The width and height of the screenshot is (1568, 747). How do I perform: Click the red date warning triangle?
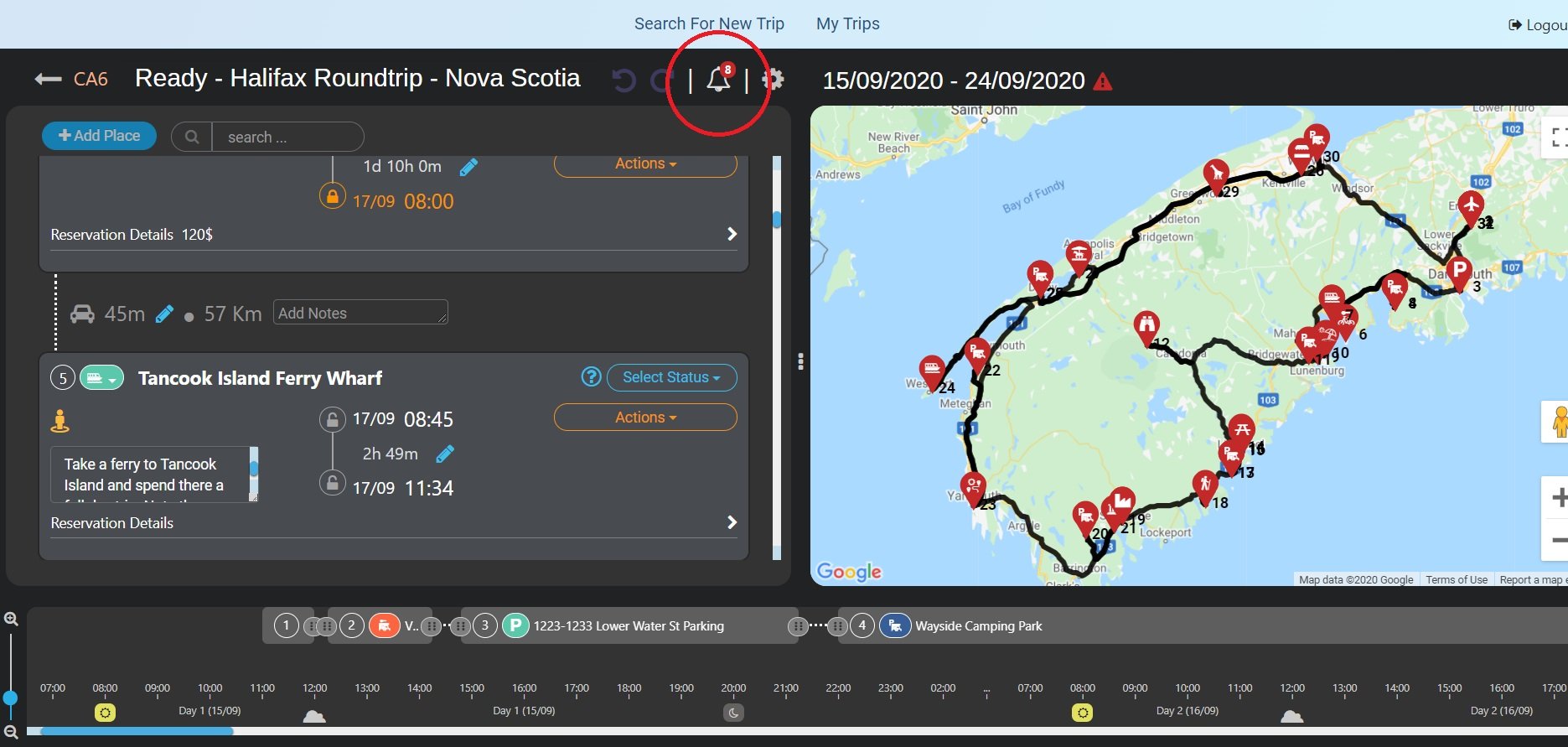[x=1103, y=81]
